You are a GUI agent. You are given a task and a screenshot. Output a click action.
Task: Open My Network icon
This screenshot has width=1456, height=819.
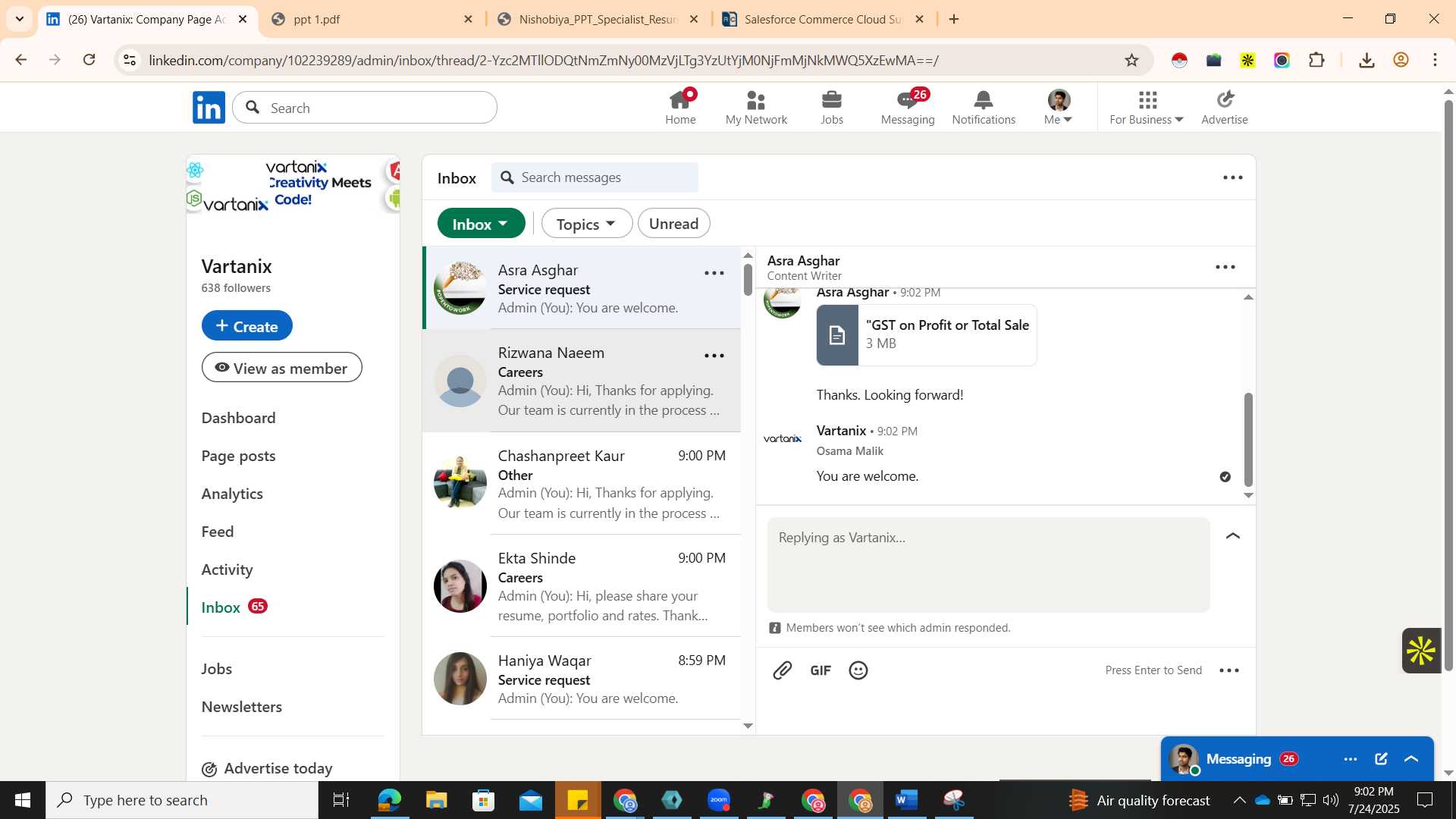point(756,107)
